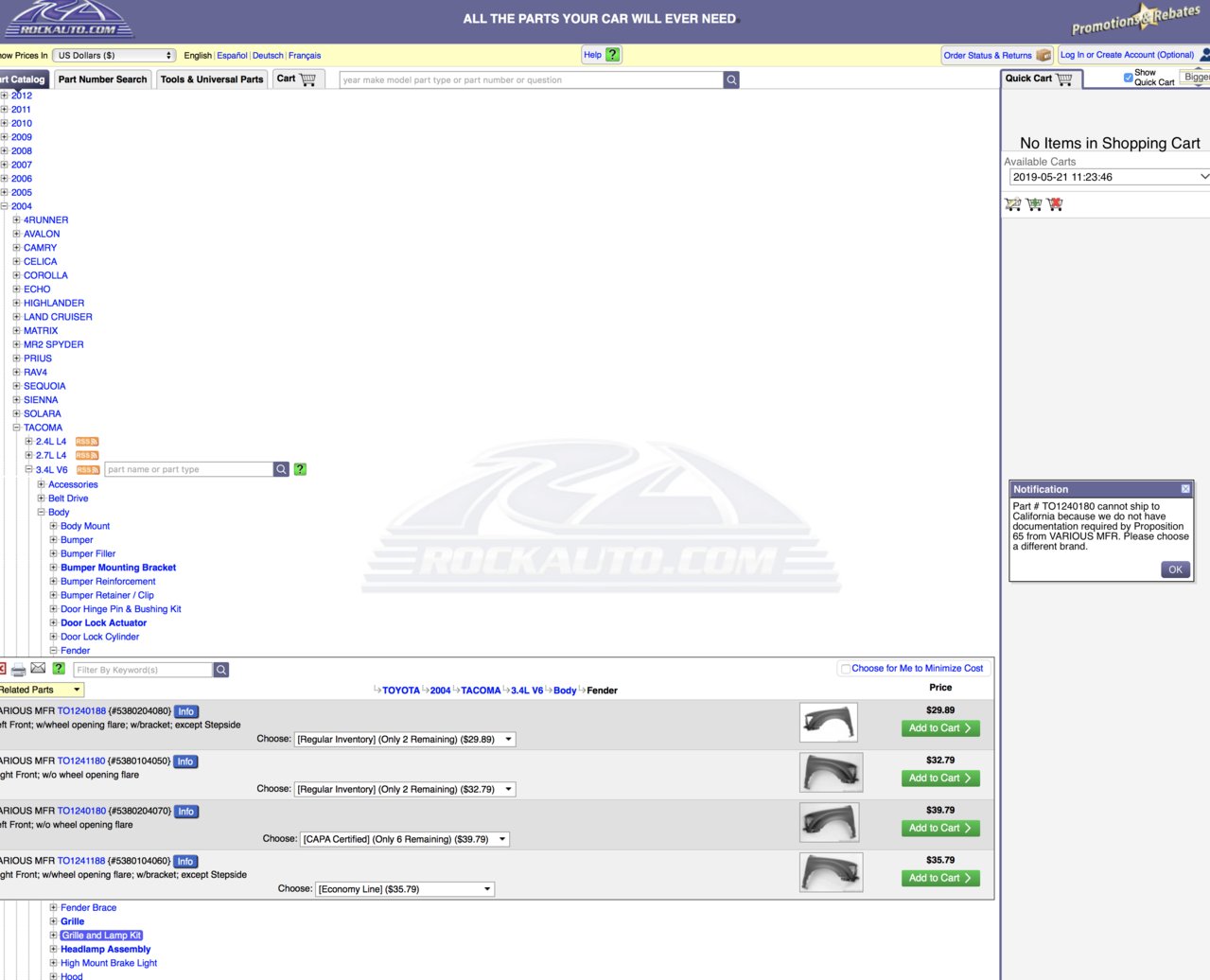
Task: Click the top search magnifier button
Action: click(x=731, y=80)
